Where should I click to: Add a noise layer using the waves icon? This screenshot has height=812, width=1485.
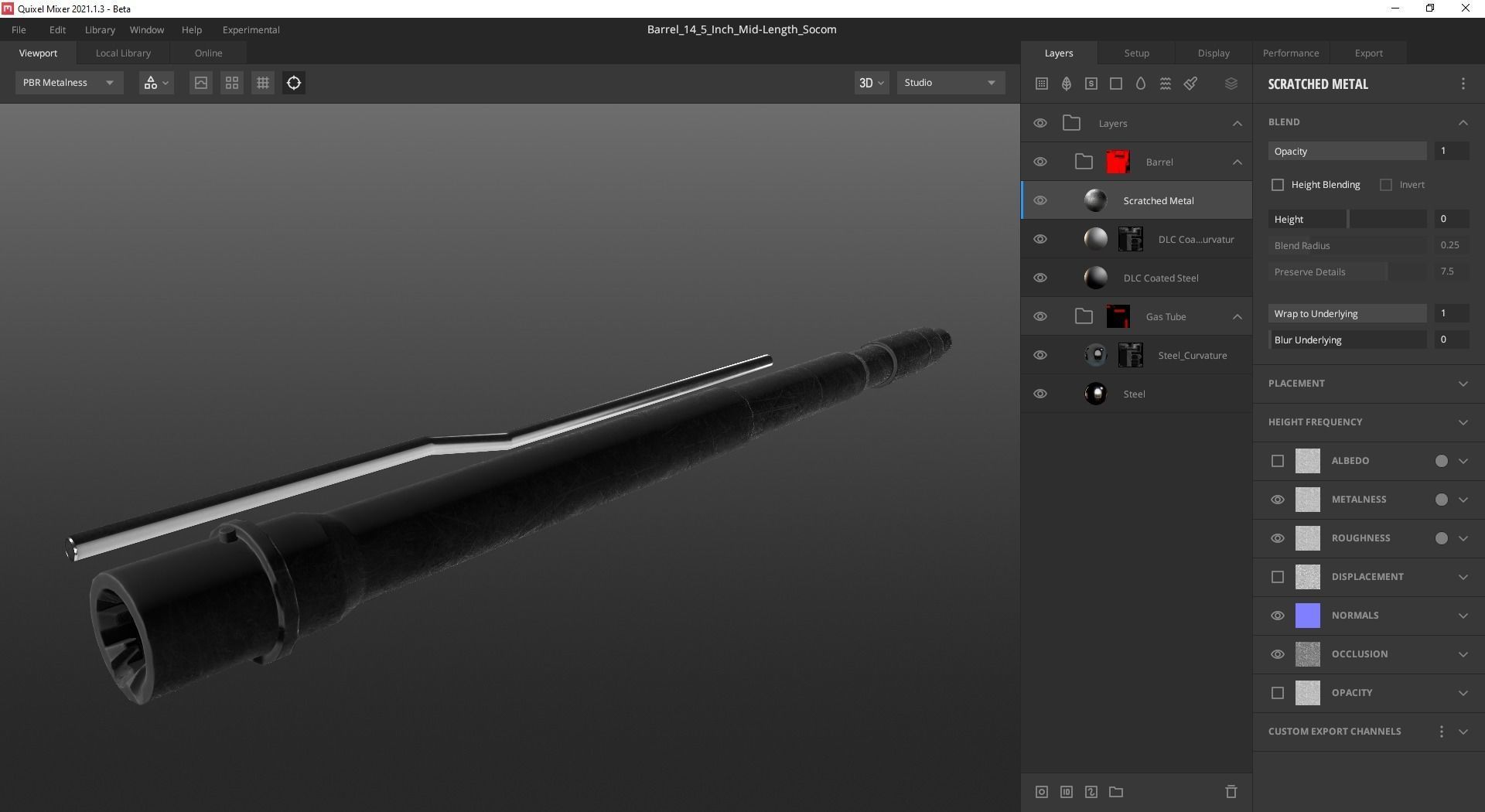pos(1166,83)
